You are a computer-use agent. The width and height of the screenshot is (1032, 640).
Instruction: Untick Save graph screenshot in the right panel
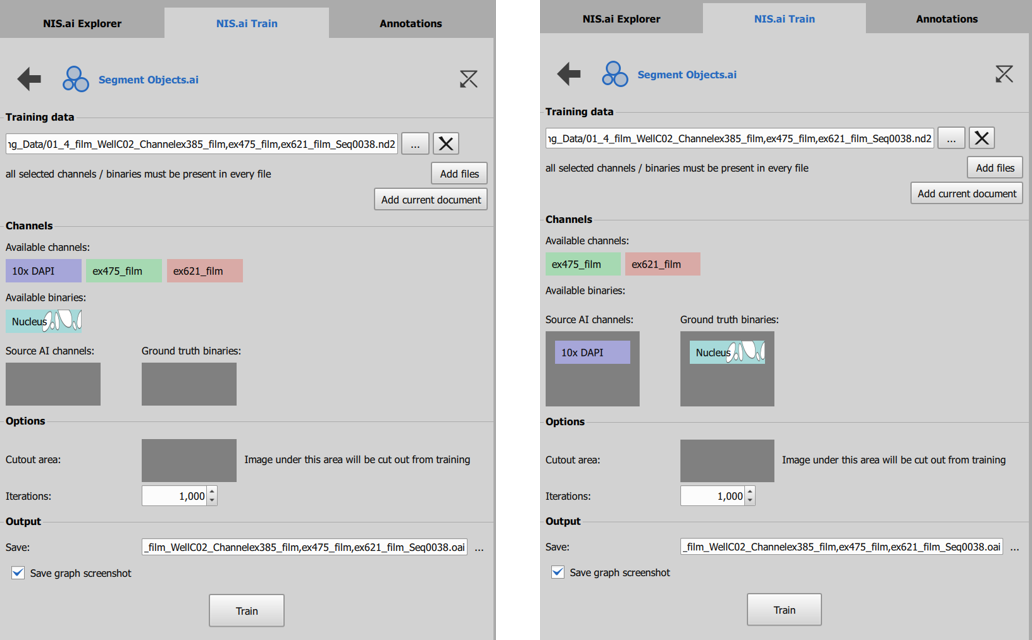click(x=558, y=572)
